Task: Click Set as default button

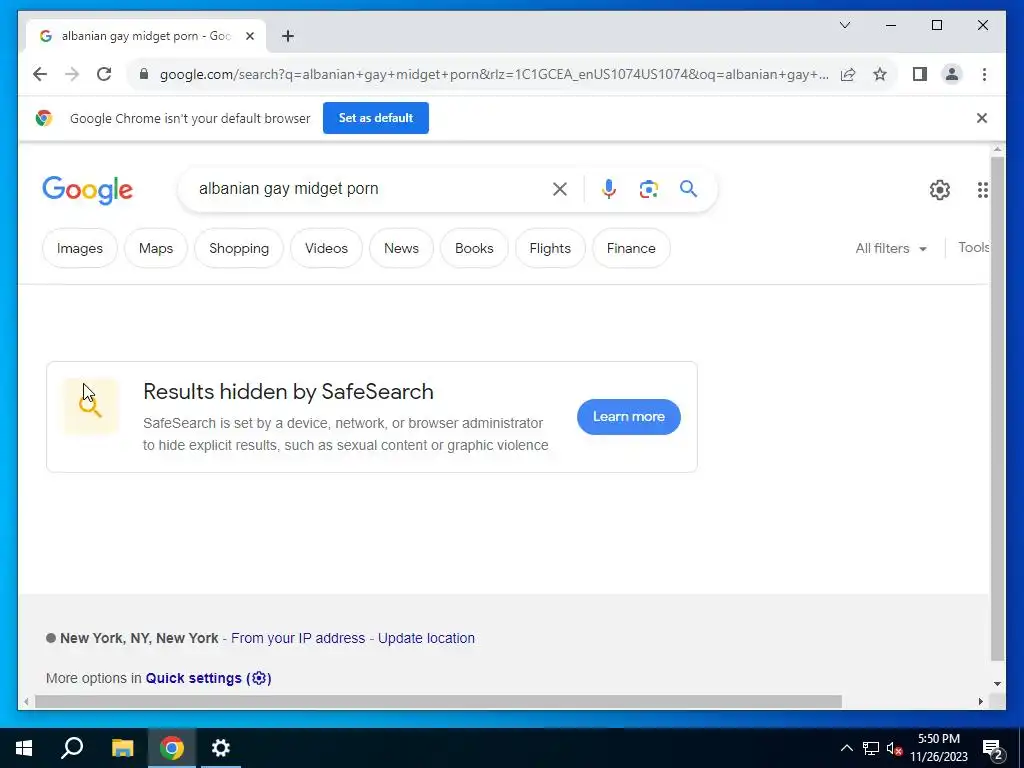Action: [376, 118]
